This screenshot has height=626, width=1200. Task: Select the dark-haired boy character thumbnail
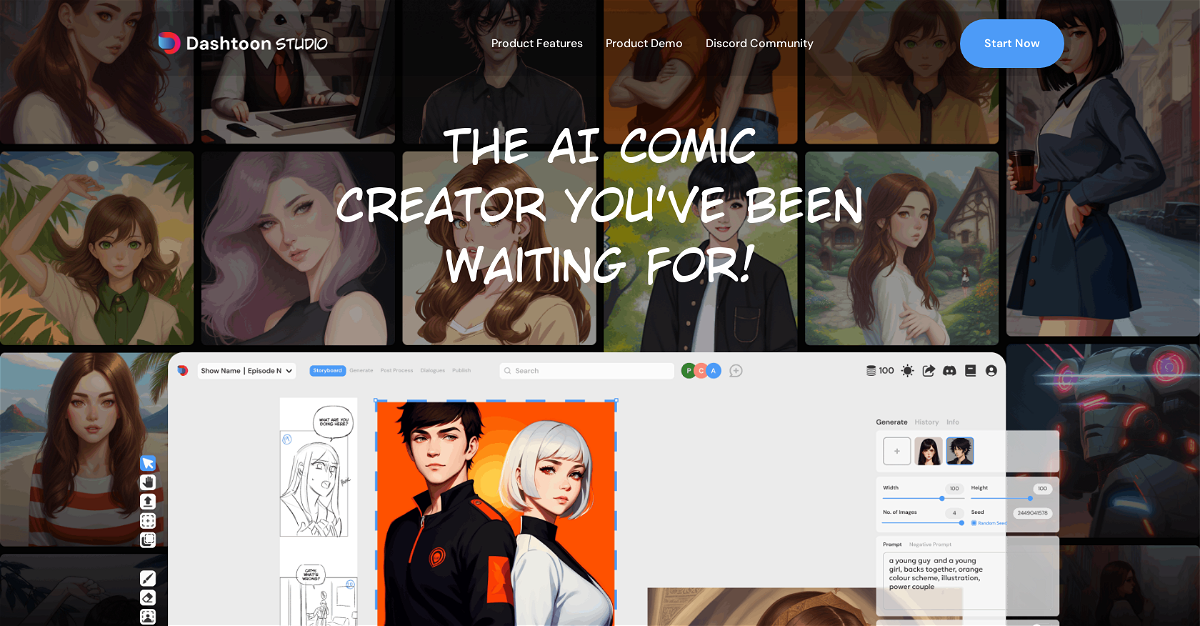point(960,451)
